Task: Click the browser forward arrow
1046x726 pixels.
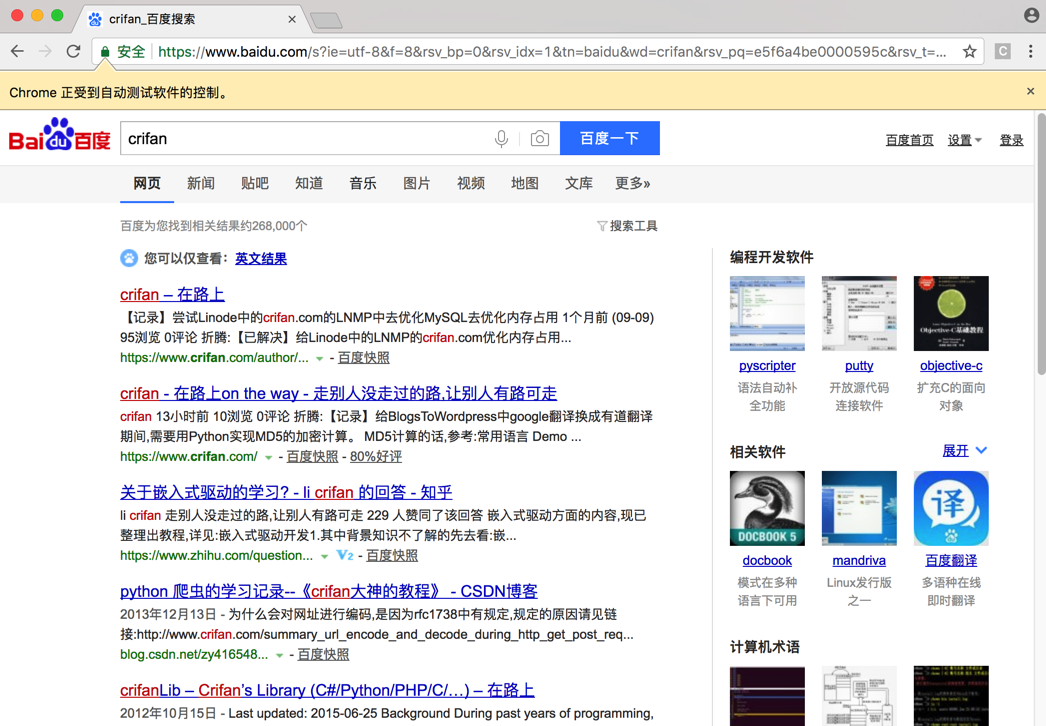Action: coord(45,51)
